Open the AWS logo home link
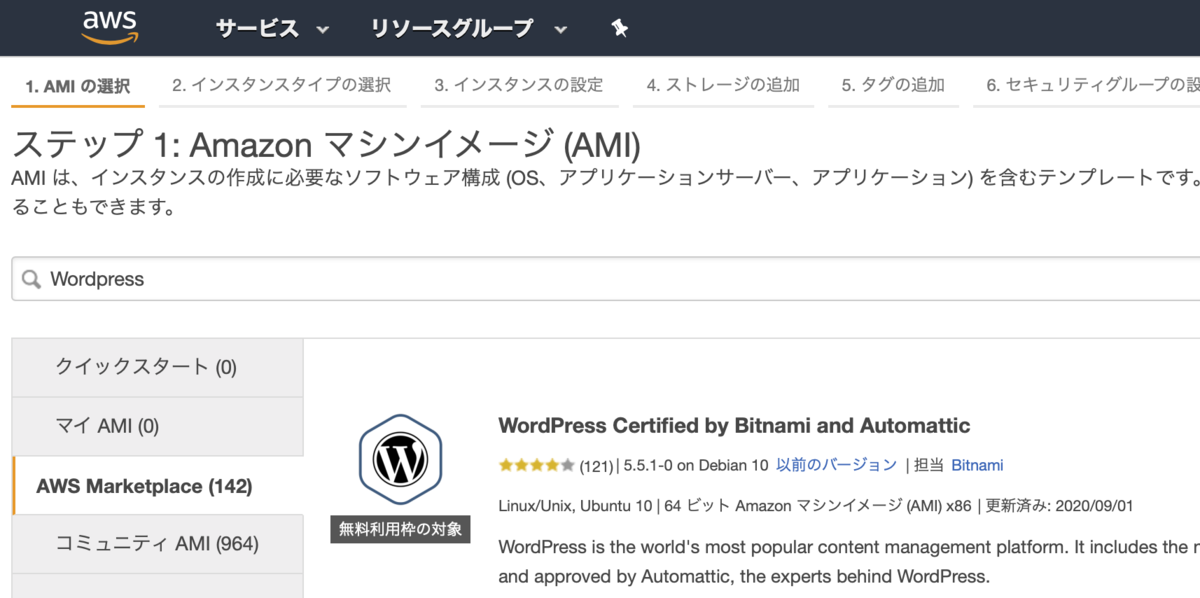This screenshot has width=1200, height=598. [x=110, y=28]
